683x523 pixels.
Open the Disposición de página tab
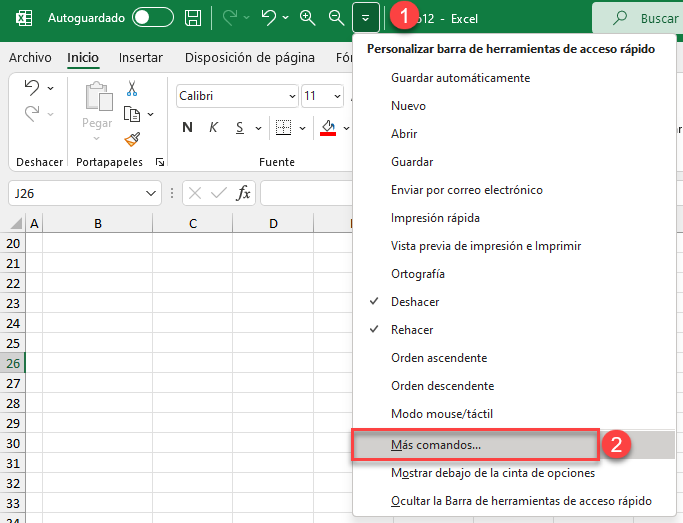point(250,57)
